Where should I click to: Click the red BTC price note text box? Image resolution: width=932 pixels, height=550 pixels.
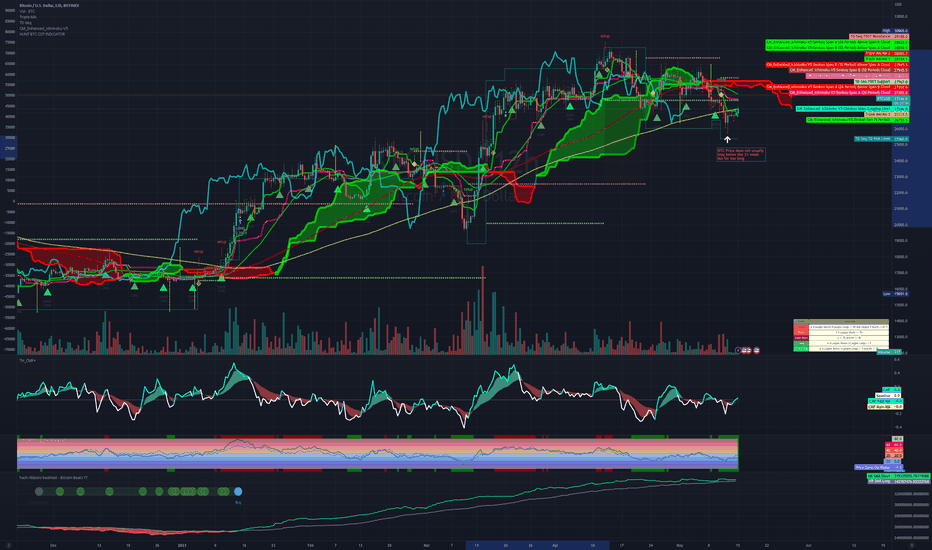pos(741,155)
